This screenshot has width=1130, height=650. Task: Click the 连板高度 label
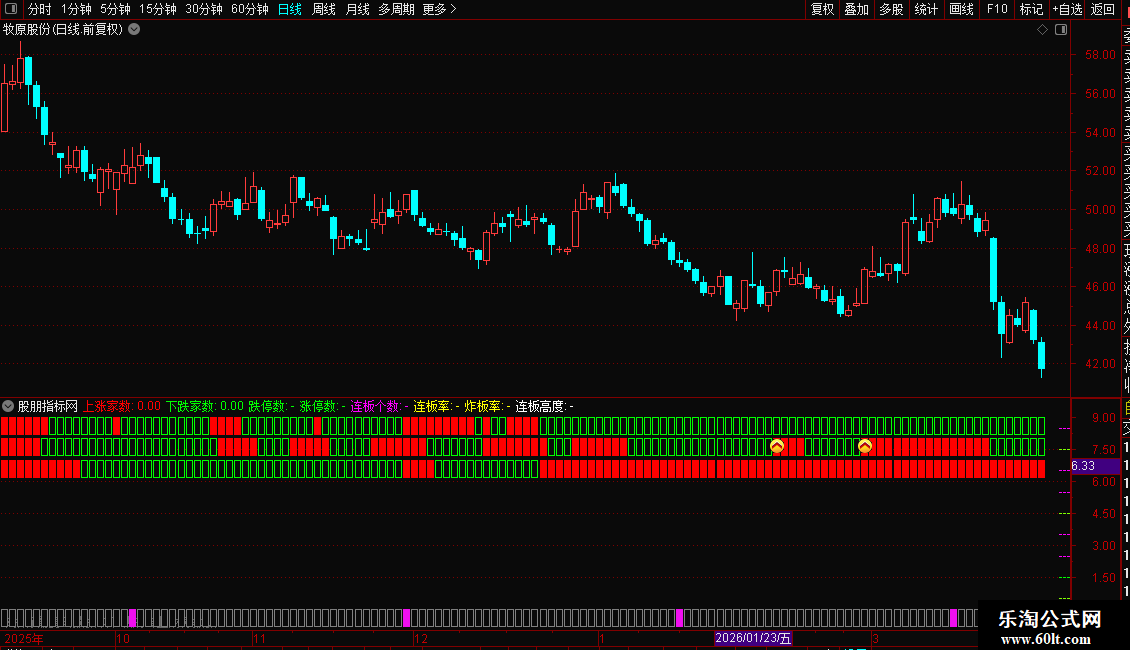click(540, 406)
